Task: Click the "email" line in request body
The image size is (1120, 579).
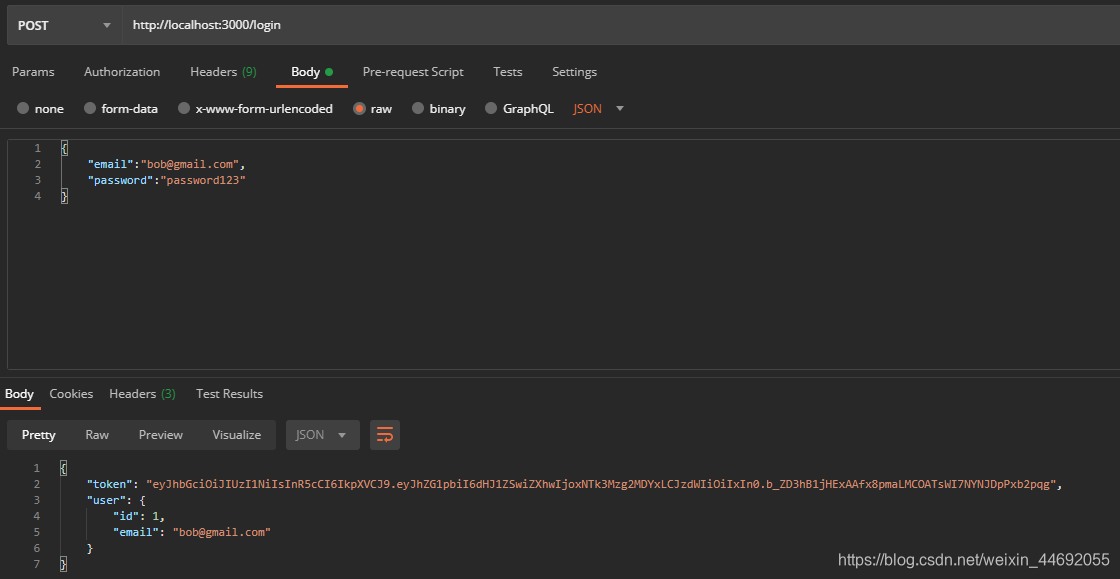Action: click(166, 164)
